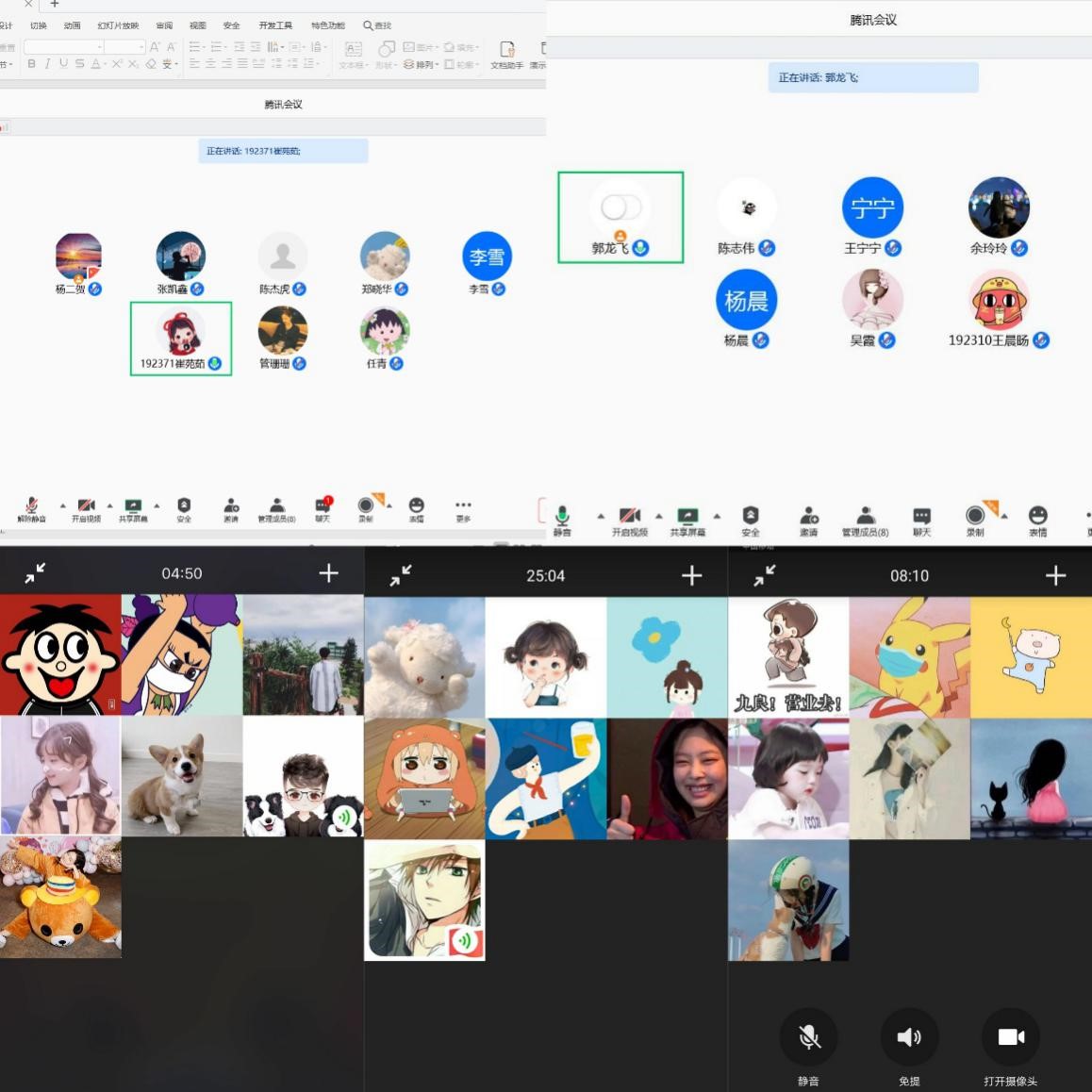Toggle the switch above 郭龙飞's name
Screen dimensions: 1092x1092
[x=620, y=207]
